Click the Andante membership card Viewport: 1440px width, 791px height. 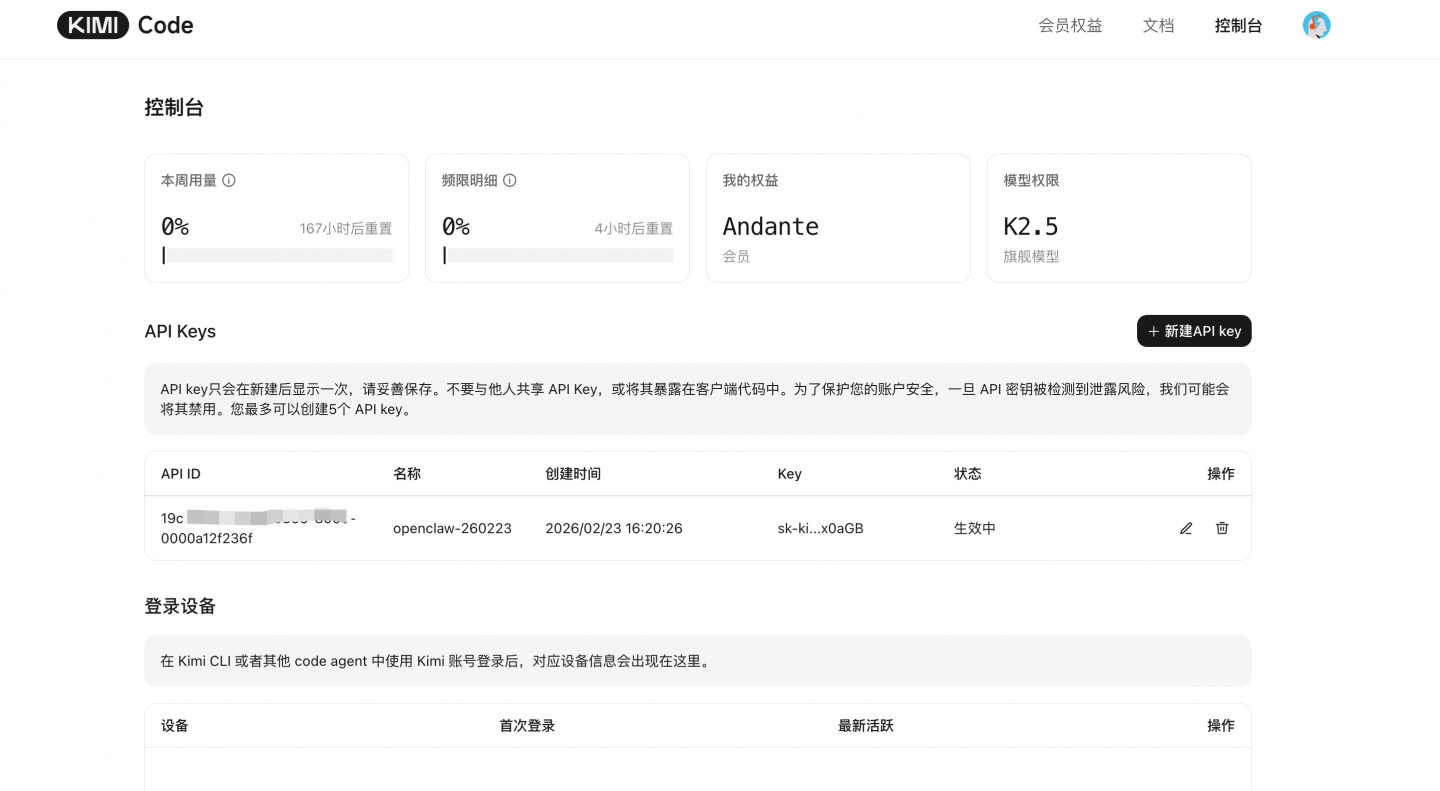tap(838, 218)
